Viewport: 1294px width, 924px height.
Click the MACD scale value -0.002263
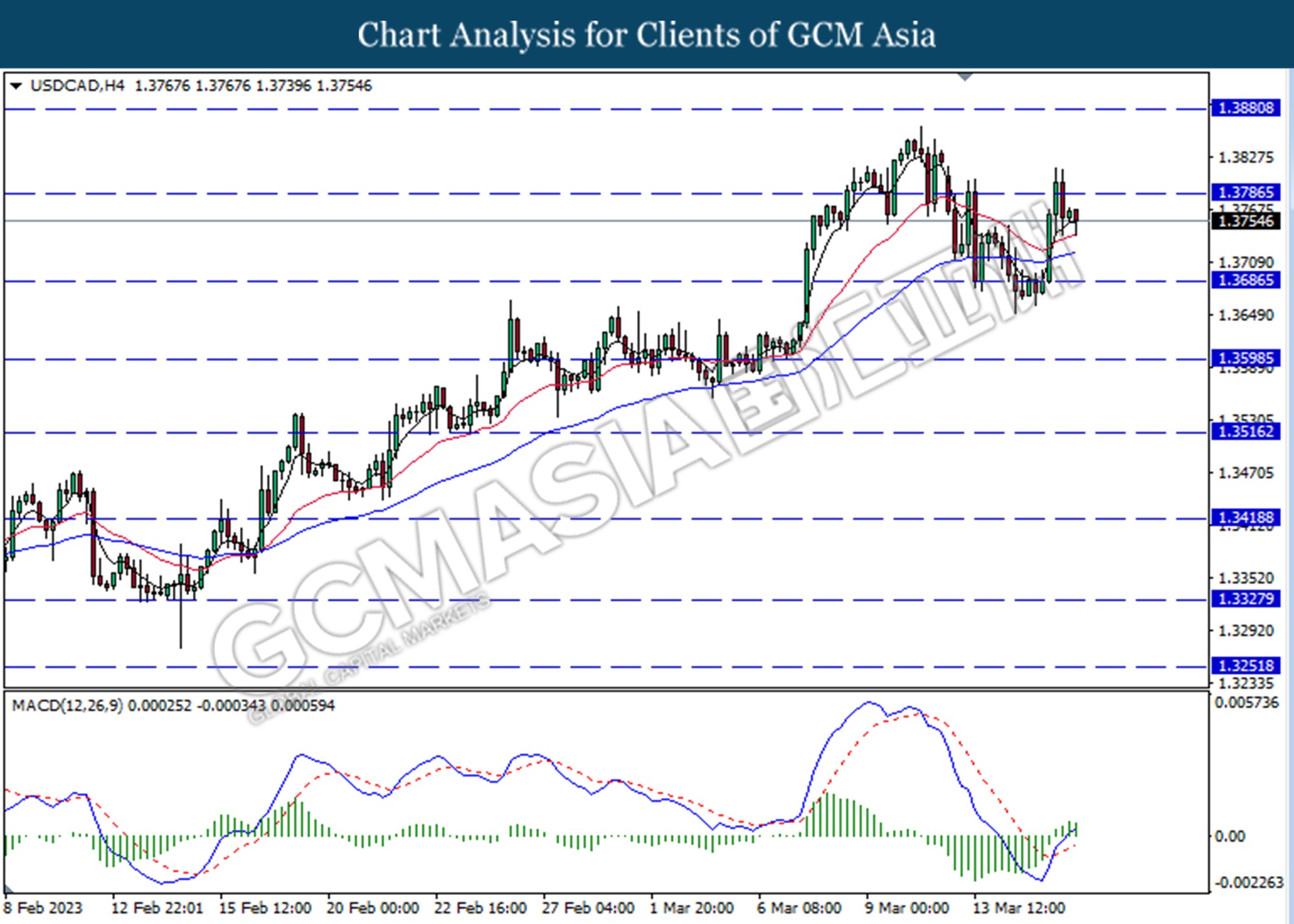click(x=1249, y=883)
